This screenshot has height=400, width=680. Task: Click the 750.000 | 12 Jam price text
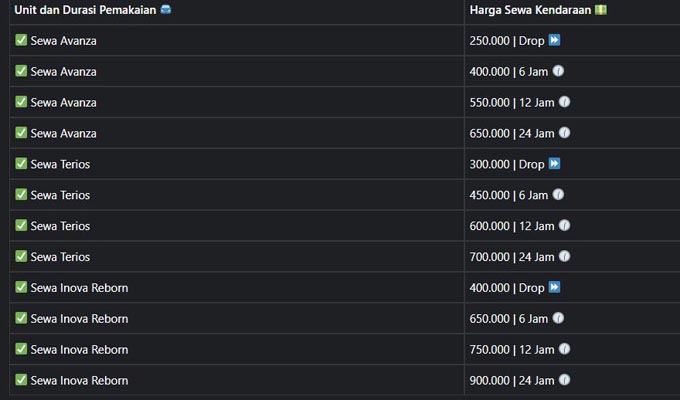point(512,350)
